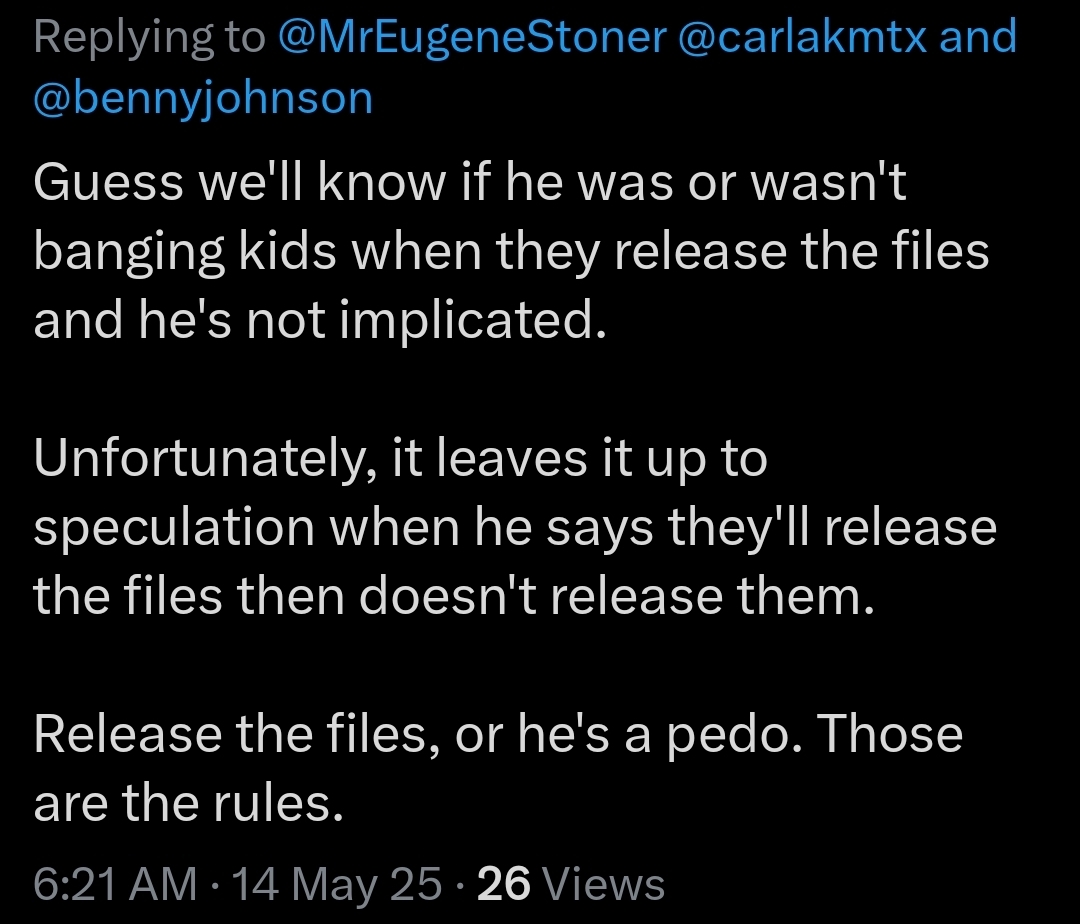Click the line "and he's not implicated."
Image resolution: width=1080 pixels, height=924 pixels.
pyautogui.click(x=320, y=322)
